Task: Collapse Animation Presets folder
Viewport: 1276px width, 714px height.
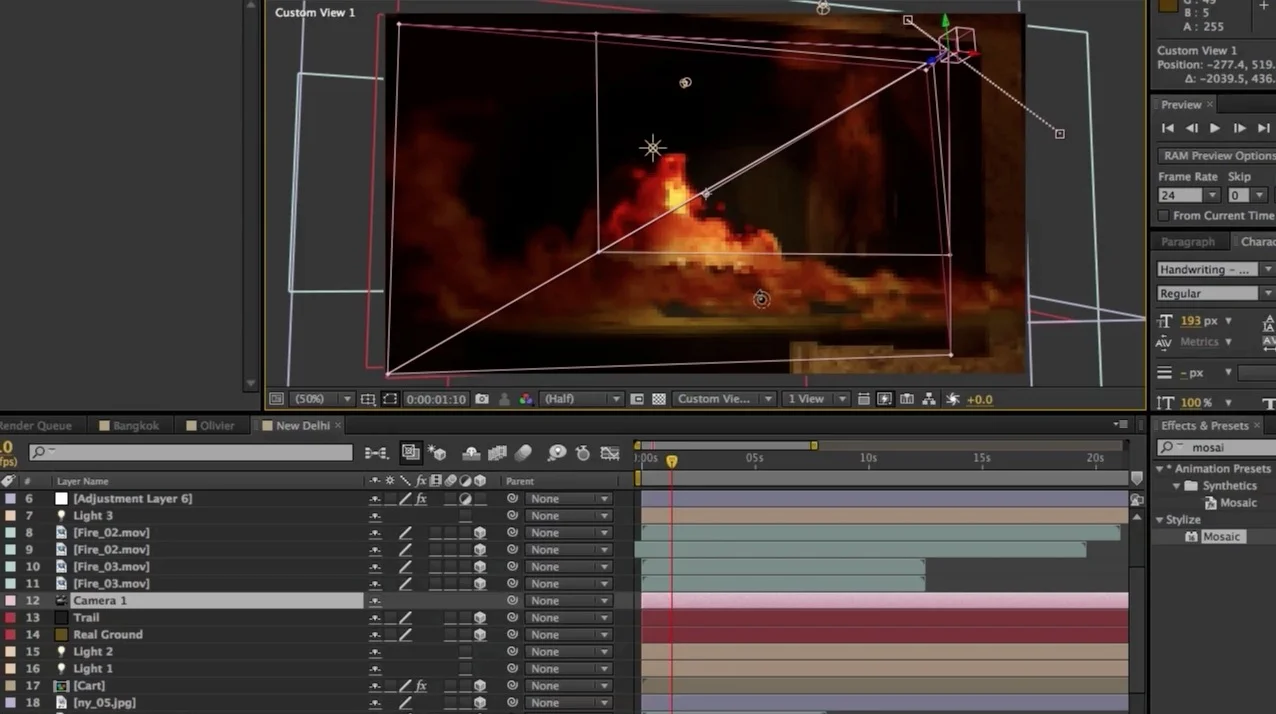Action: [1160, 469]
